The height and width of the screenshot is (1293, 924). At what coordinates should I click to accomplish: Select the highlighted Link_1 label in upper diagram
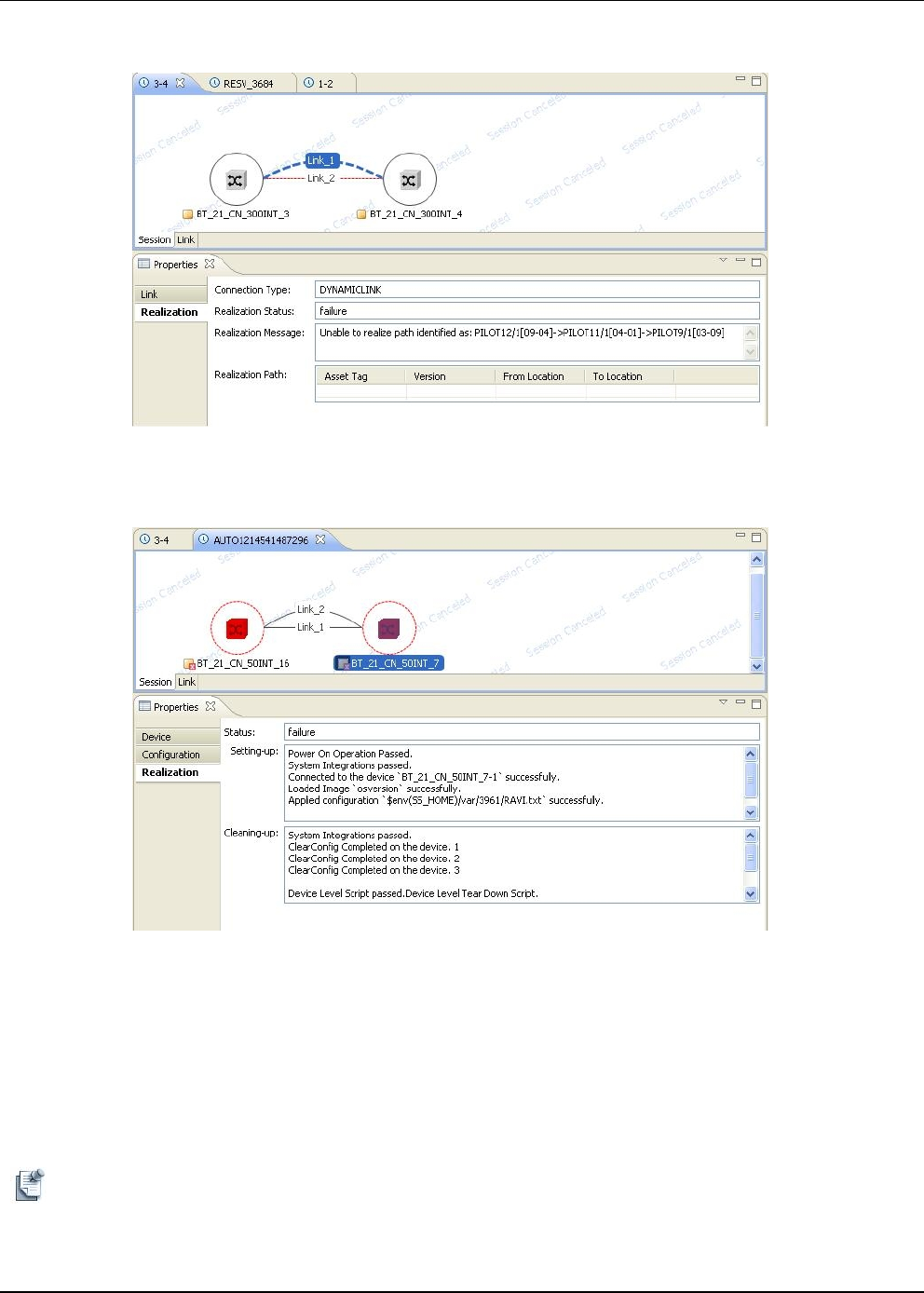tap(321, 160)
